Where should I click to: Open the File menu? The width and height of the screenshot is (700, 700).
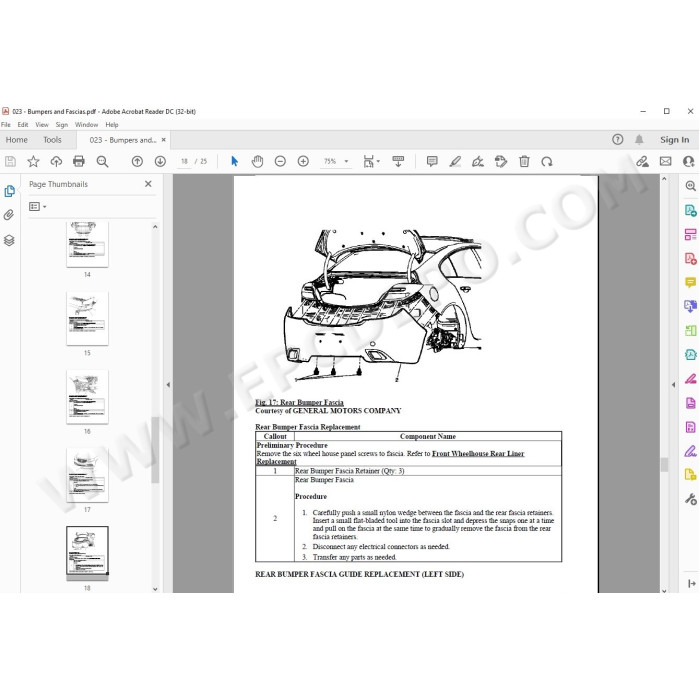click(6, 125)
